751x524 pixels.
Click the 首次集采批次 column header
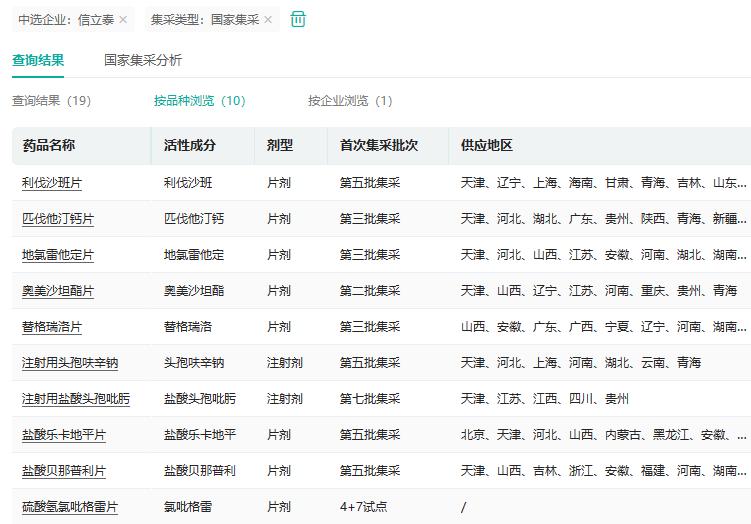[378, 145]
